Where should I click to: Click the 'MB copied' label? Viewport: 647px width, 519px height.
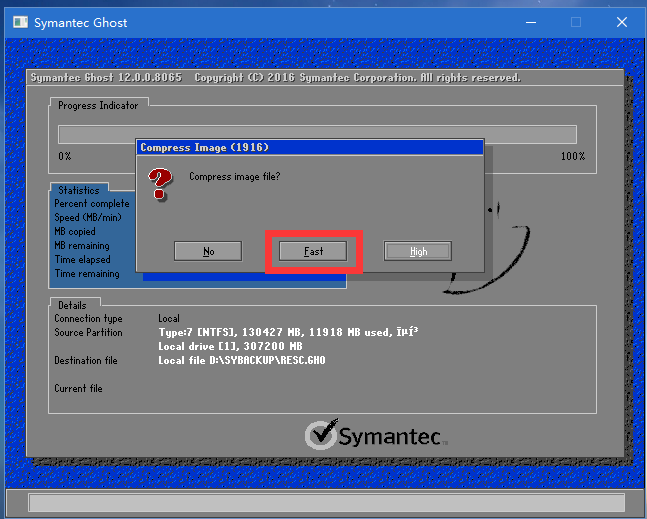[75, 231]
